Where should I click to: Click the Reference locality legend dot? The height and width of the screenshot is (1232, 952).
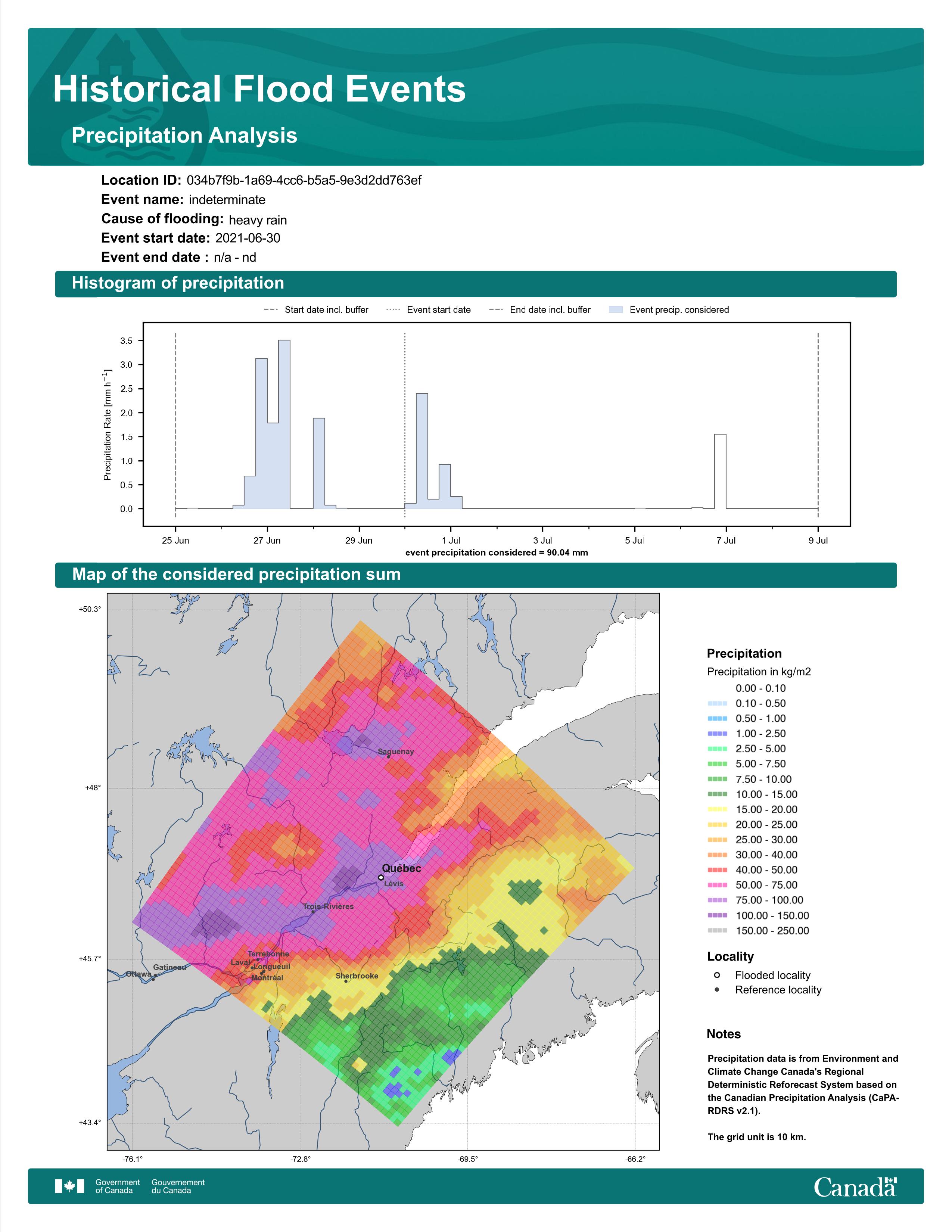717,989
